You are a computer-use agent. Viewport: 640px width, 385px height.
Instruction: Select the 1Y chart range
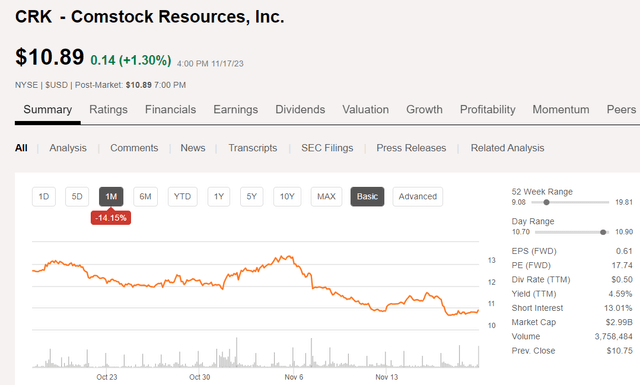[x=219, y=196]
